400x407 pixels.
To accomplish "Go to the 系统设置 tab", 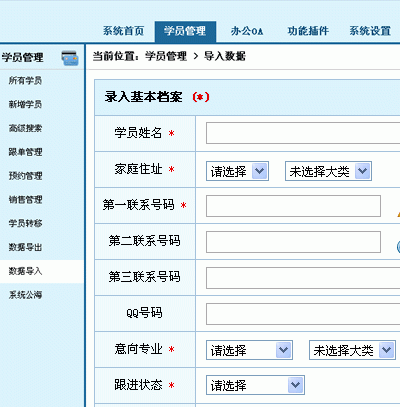I will coord(370,31).
